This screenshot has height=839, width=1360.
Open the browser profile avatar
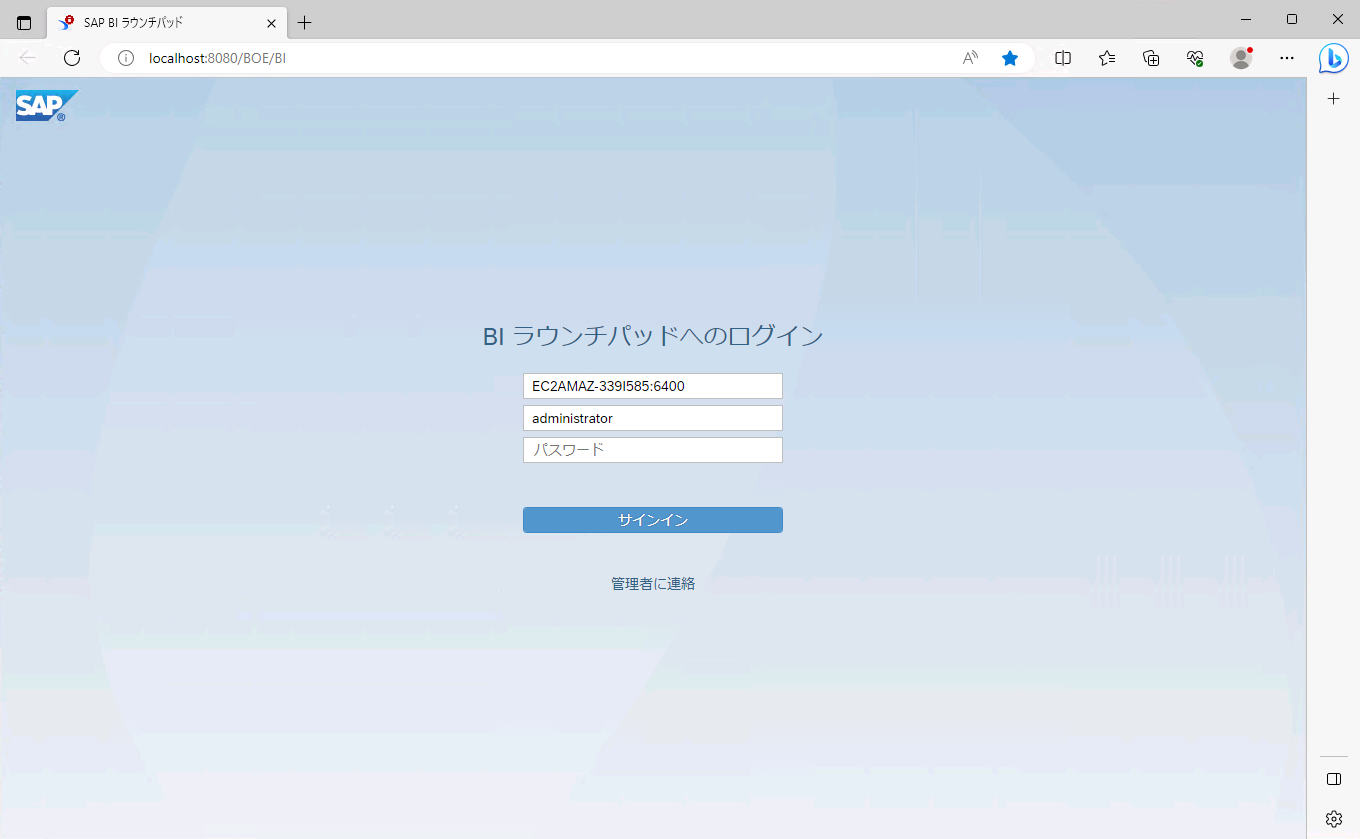pos(1241,58)
